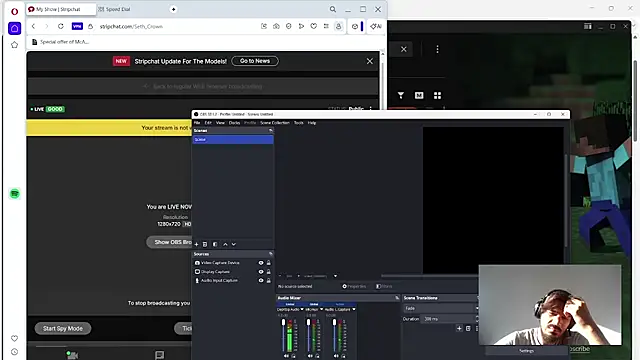Toggle visibility of Audio Input Capture source

[261, 280]
